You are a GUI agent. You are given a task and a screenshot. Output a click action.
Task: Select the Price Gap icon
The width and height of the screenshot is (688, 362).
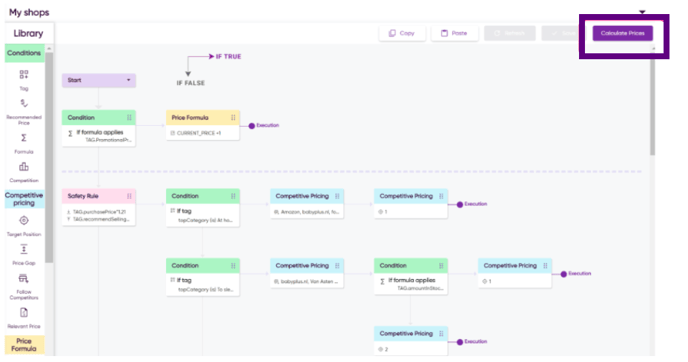24,249
